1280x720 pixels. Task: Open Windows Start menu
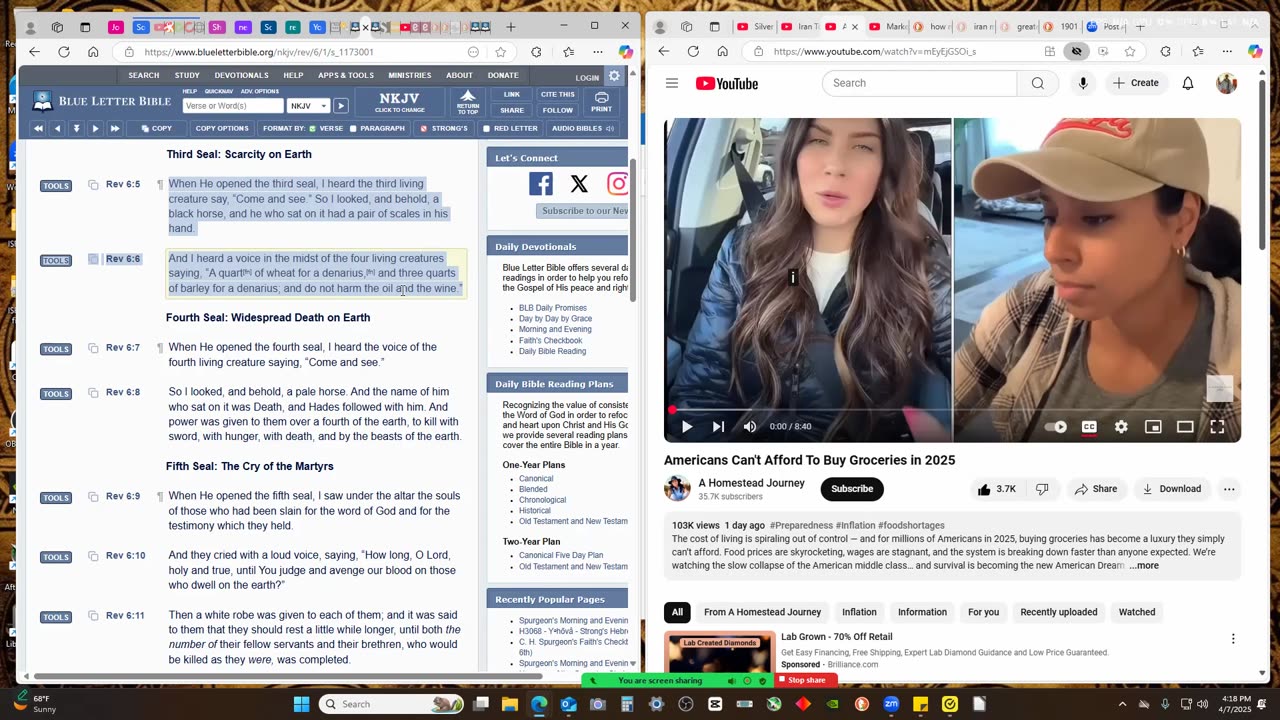[x=301, y=704]
